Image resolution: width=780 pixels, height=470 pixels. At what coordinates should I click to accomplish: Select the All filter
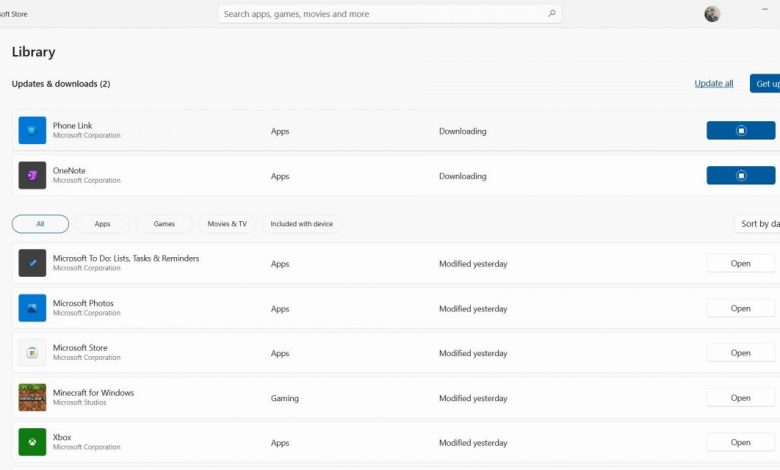tap(40, 224)
